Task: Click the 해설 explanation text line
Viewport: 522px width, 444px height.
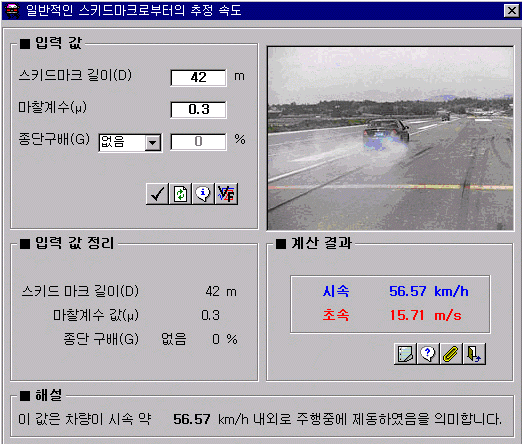Action: 260,419
